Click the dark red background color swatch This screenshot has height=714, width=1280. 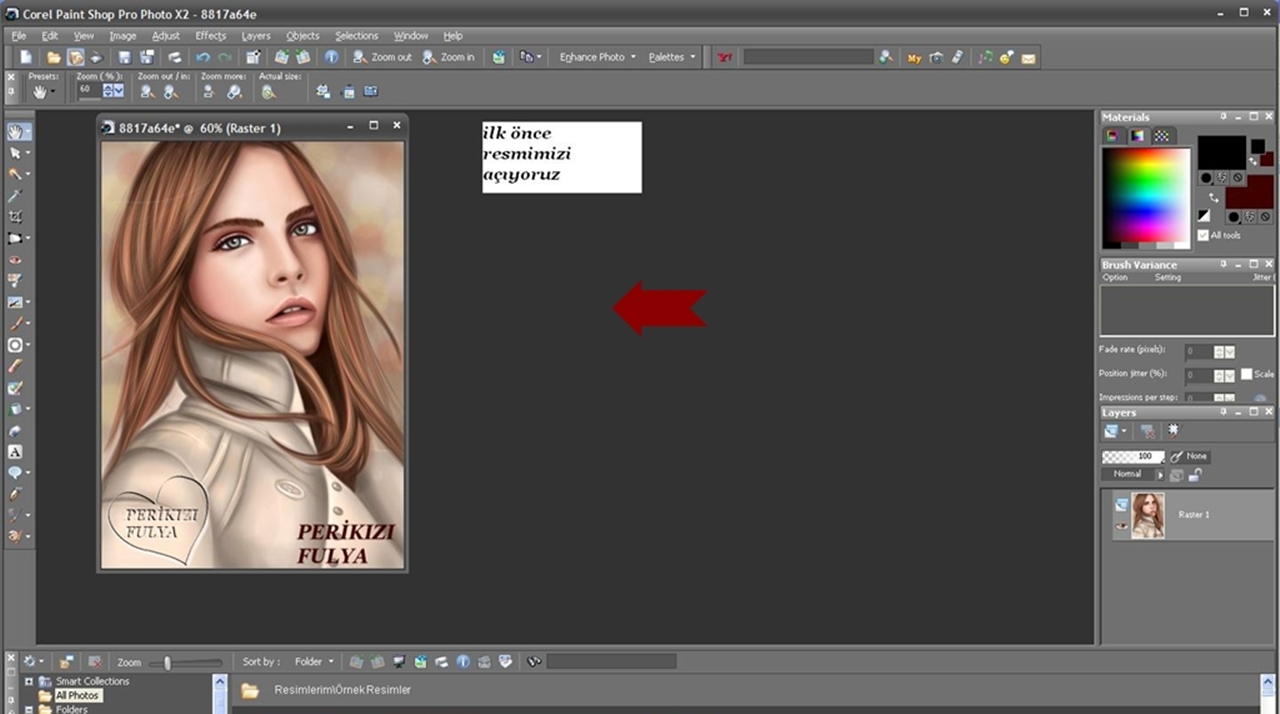tap(1249, 192)
